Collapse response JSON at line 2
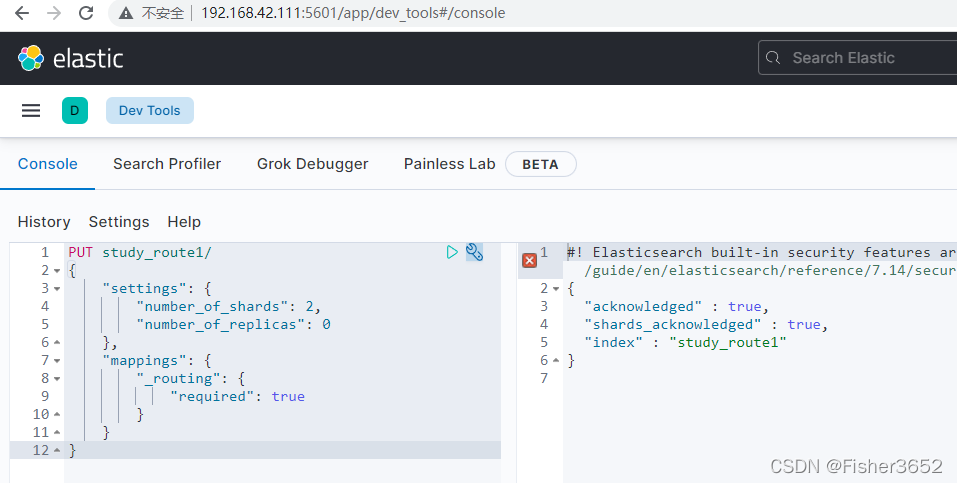Image resolution: width=957 pixels, height=483 pixels. pos(555,289)
